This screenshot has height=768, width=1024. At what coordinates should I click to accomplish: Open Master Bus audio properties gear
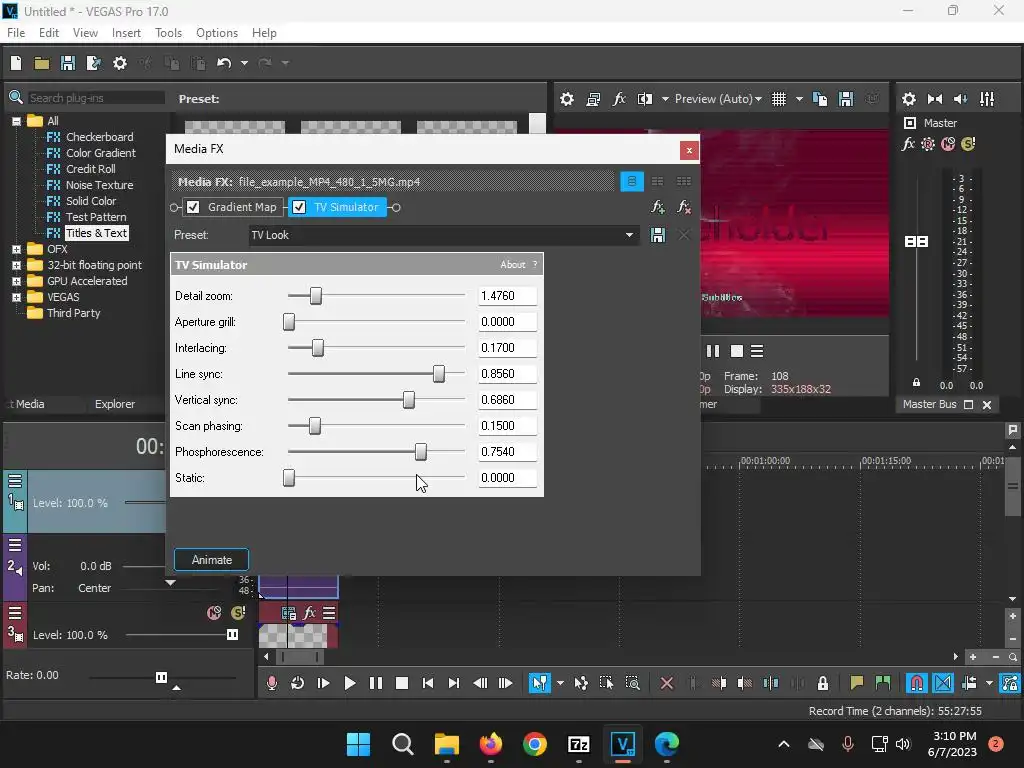pyautogui.click(x=909, y=99)
